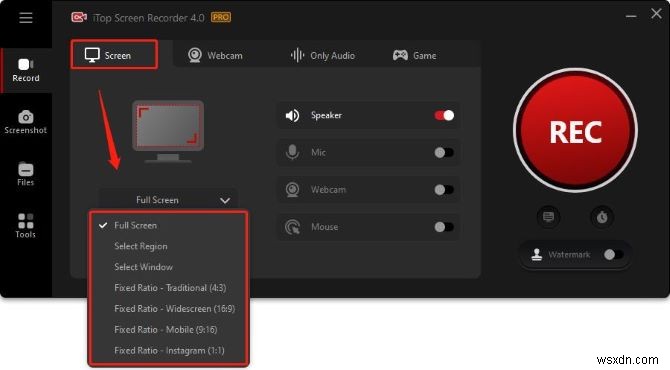
Task: Switch to the Only Audio tab
Action: [x=323, y=56]
